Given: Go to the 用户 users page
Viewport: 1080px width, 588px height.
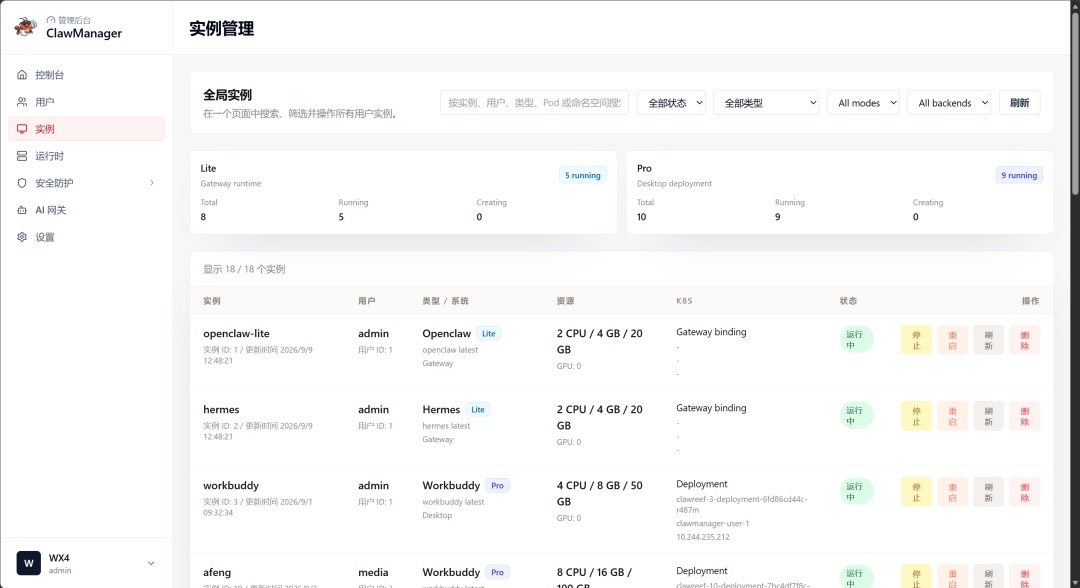Looking at the screenshot, I should pyautogui.click(x=86, y=102).
